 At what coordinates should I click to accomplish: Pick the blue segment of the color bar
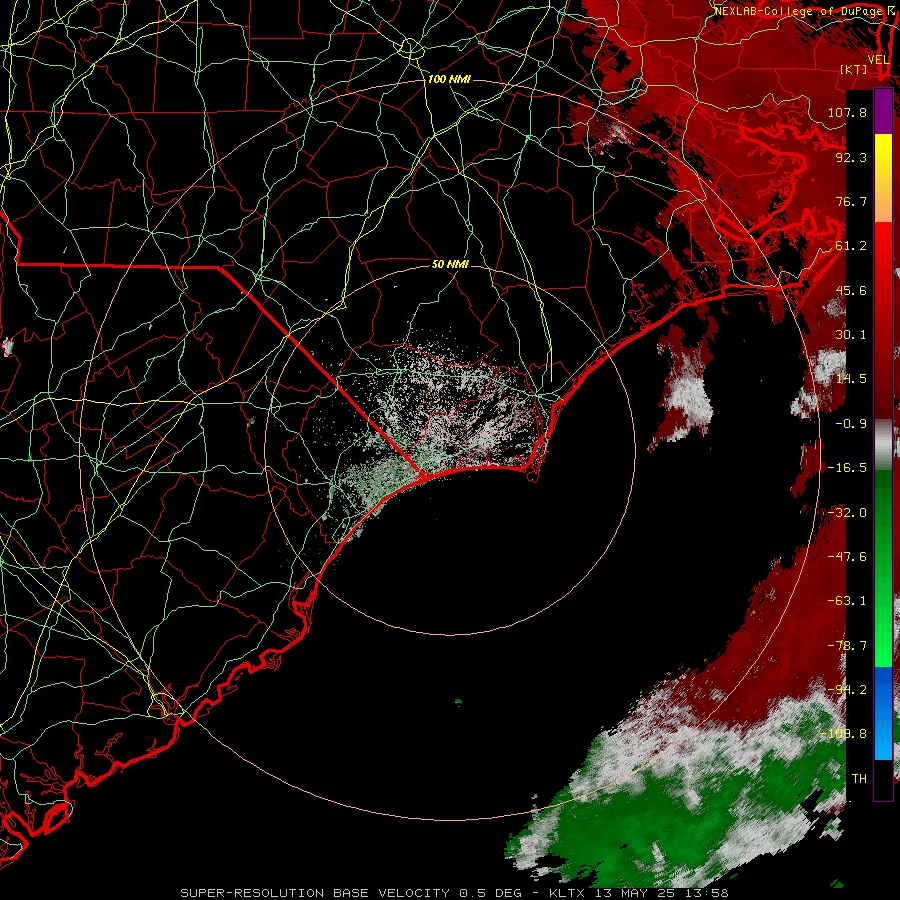point(883,713)
